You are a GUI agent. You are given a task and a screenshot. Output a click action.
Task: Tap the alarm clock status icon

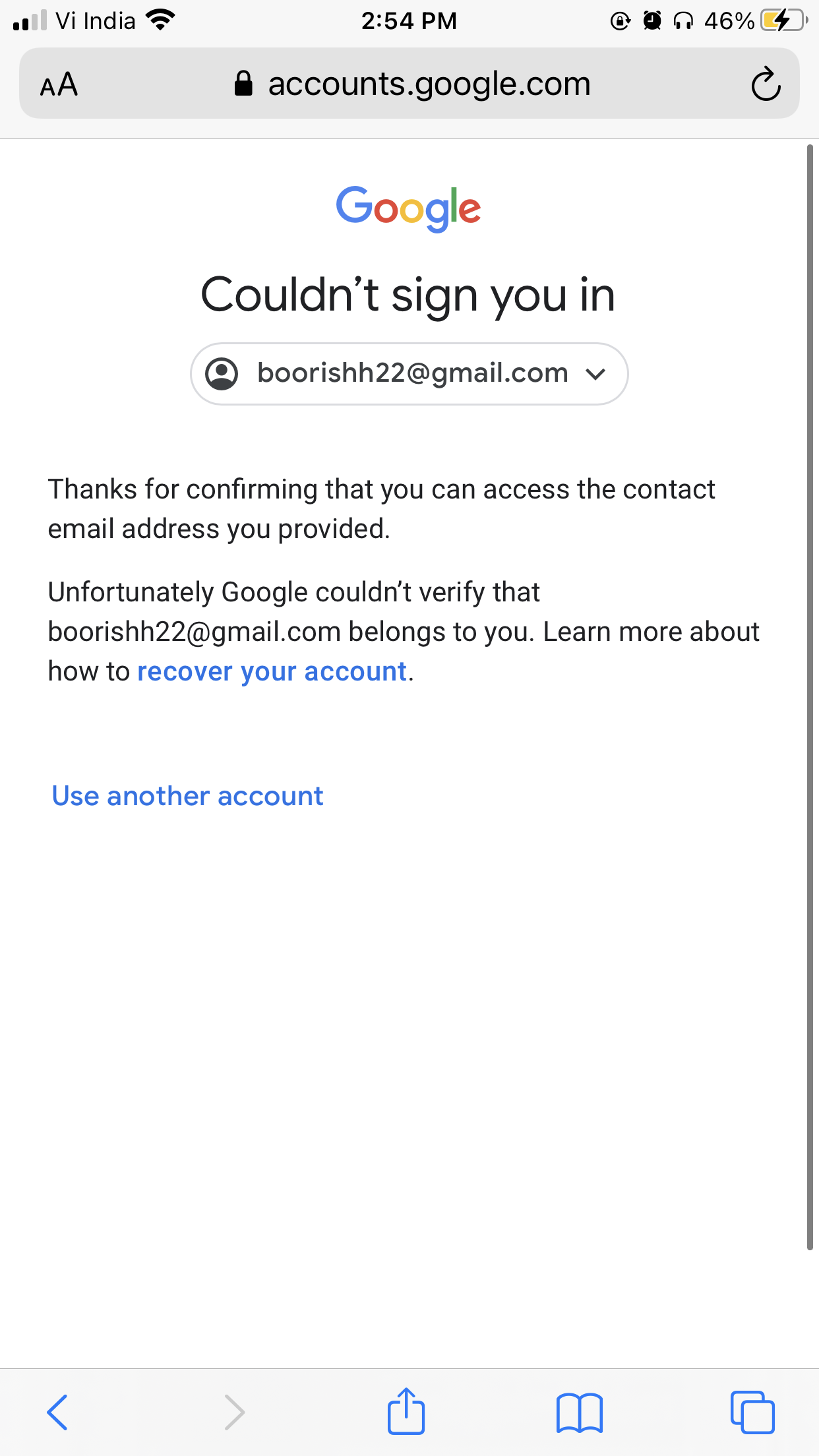point(652,20)
